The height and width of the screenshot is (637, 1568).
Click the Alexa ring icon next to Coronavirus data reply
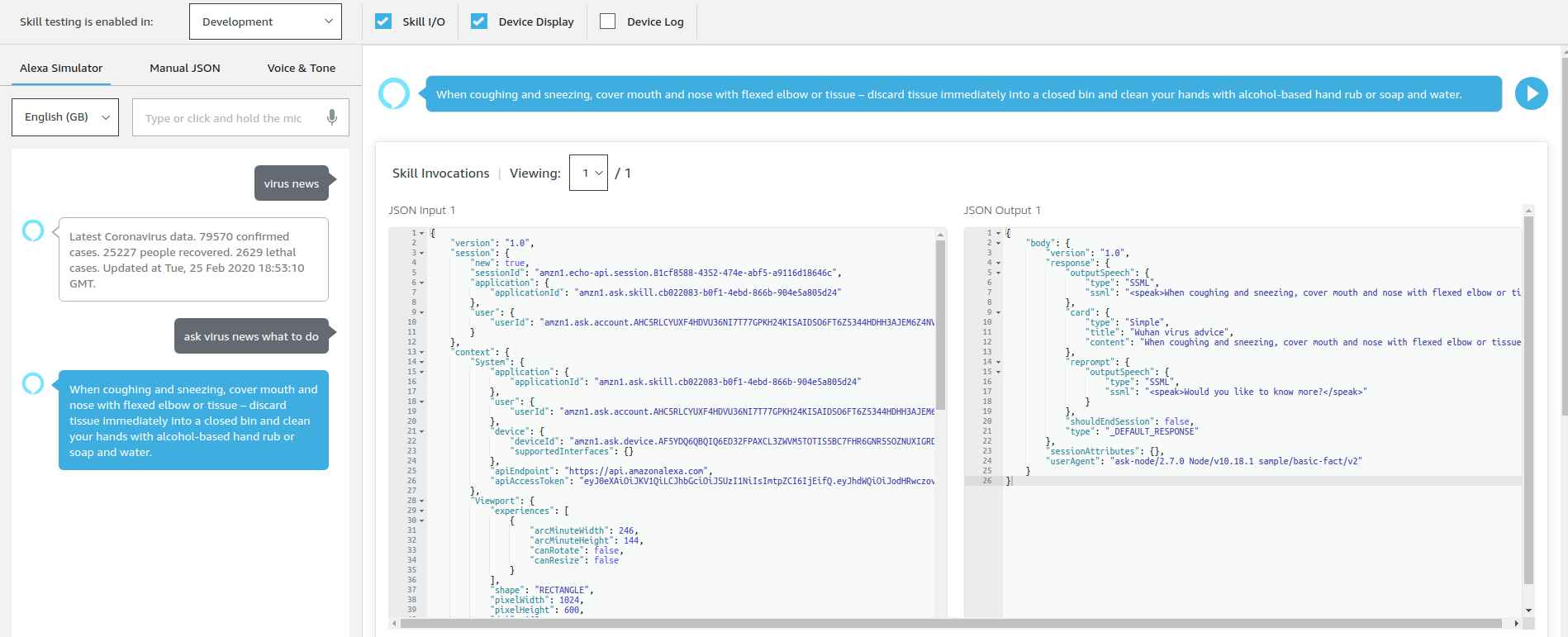[33, 231]
